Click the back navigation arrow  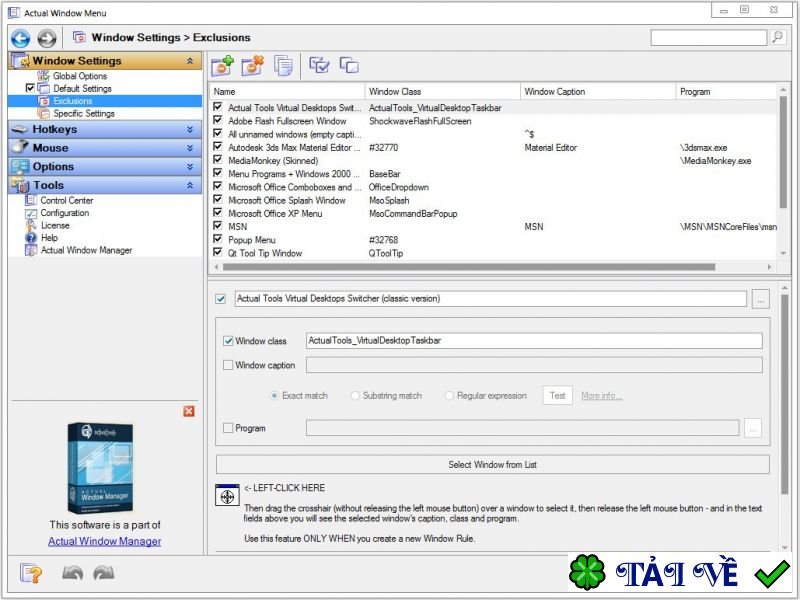(20, 38)
